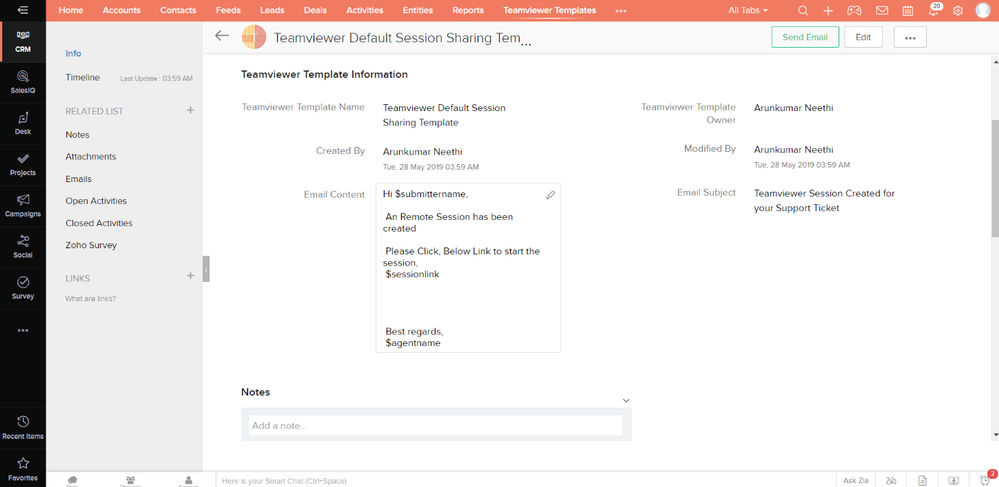Click the Add a note field
The width and height of the screenshot is (999, 487).
click(x=436, y=425)
